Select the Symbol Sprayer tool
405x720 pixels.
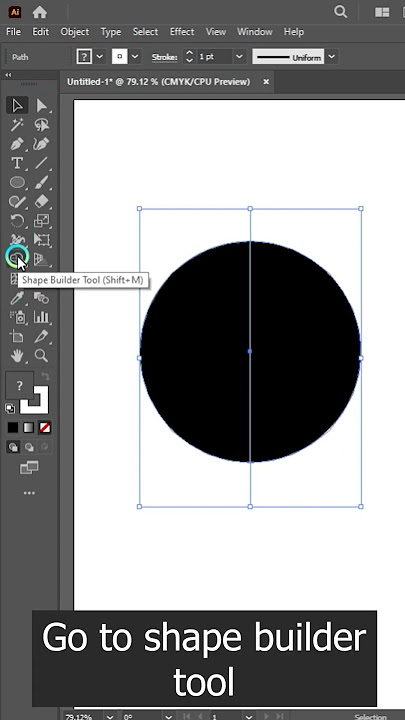(17, 317)
